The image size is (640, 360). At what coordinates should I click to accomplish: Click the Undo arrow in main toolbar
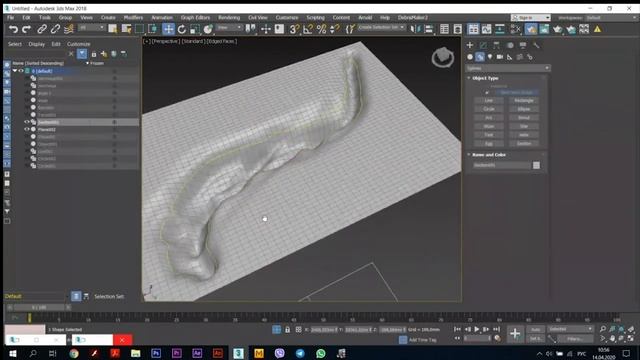tap(13, 29)
